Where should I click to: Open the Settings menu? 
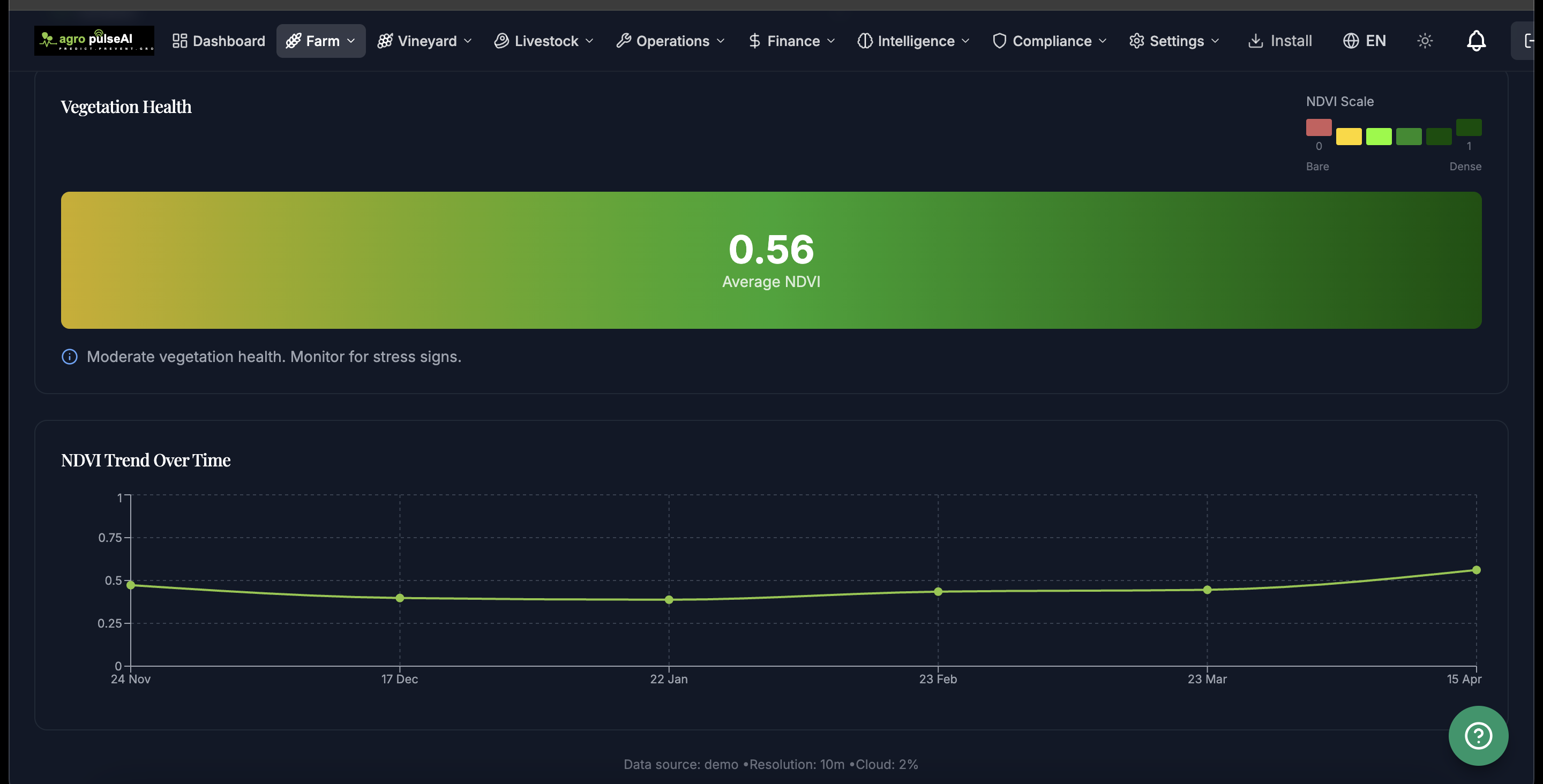(x=1174, y=41)
